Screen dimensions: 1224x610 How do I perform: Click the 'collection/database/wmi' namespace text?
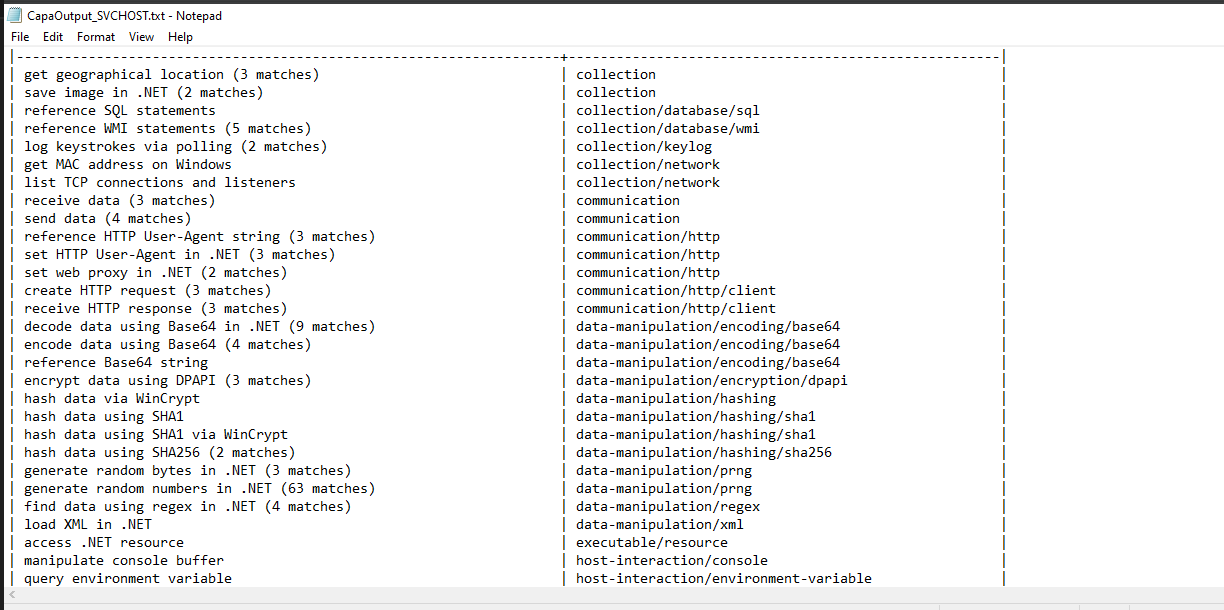668,128
